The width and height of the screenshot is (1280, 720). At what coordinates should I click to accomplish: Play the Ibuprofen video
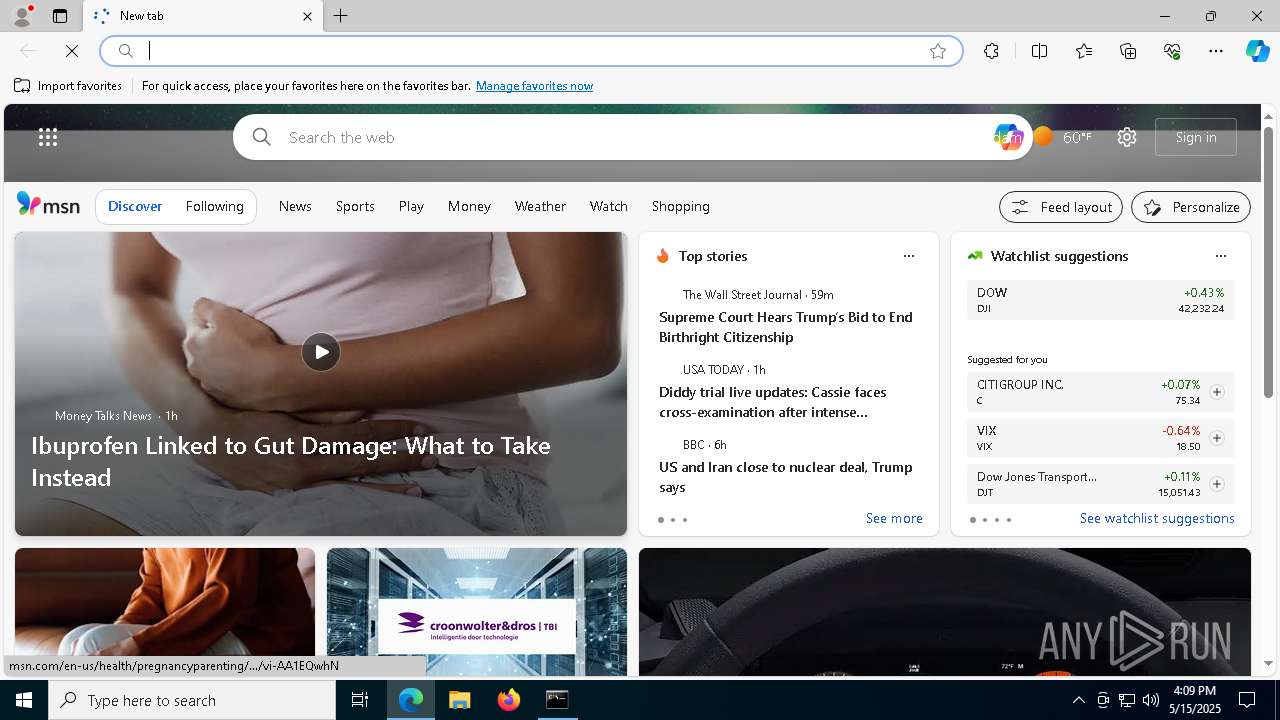(x=321, y=352)
